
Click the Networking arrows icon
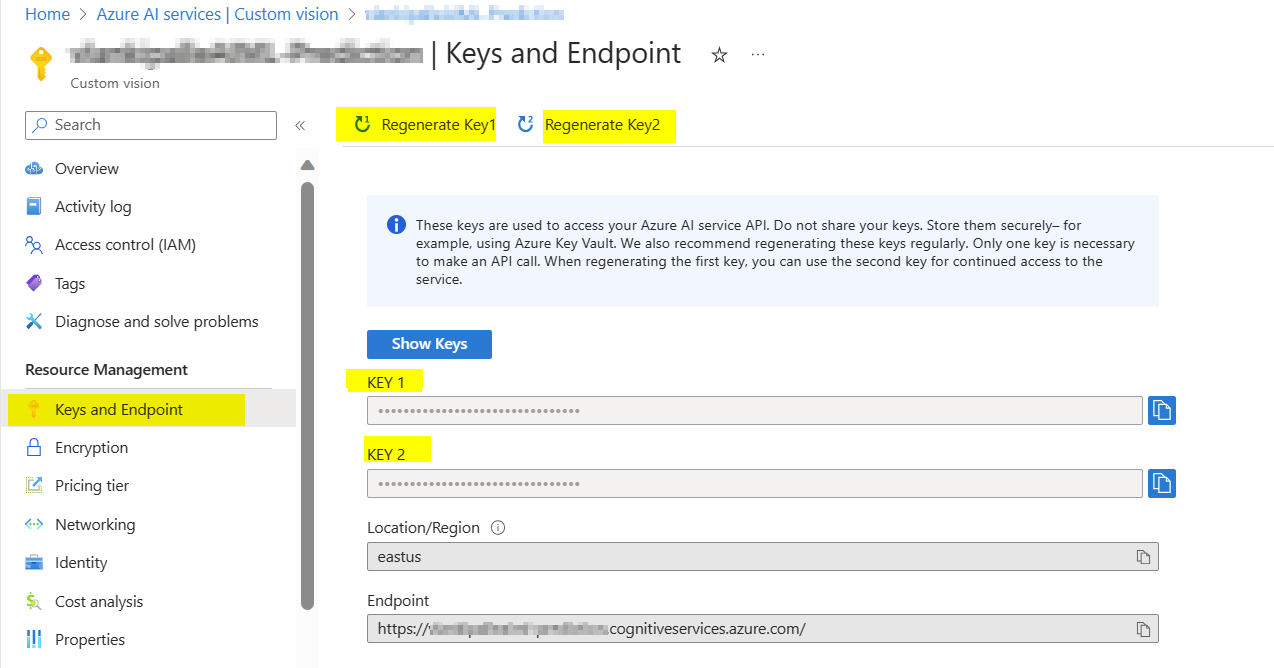(x=34, y=525)
